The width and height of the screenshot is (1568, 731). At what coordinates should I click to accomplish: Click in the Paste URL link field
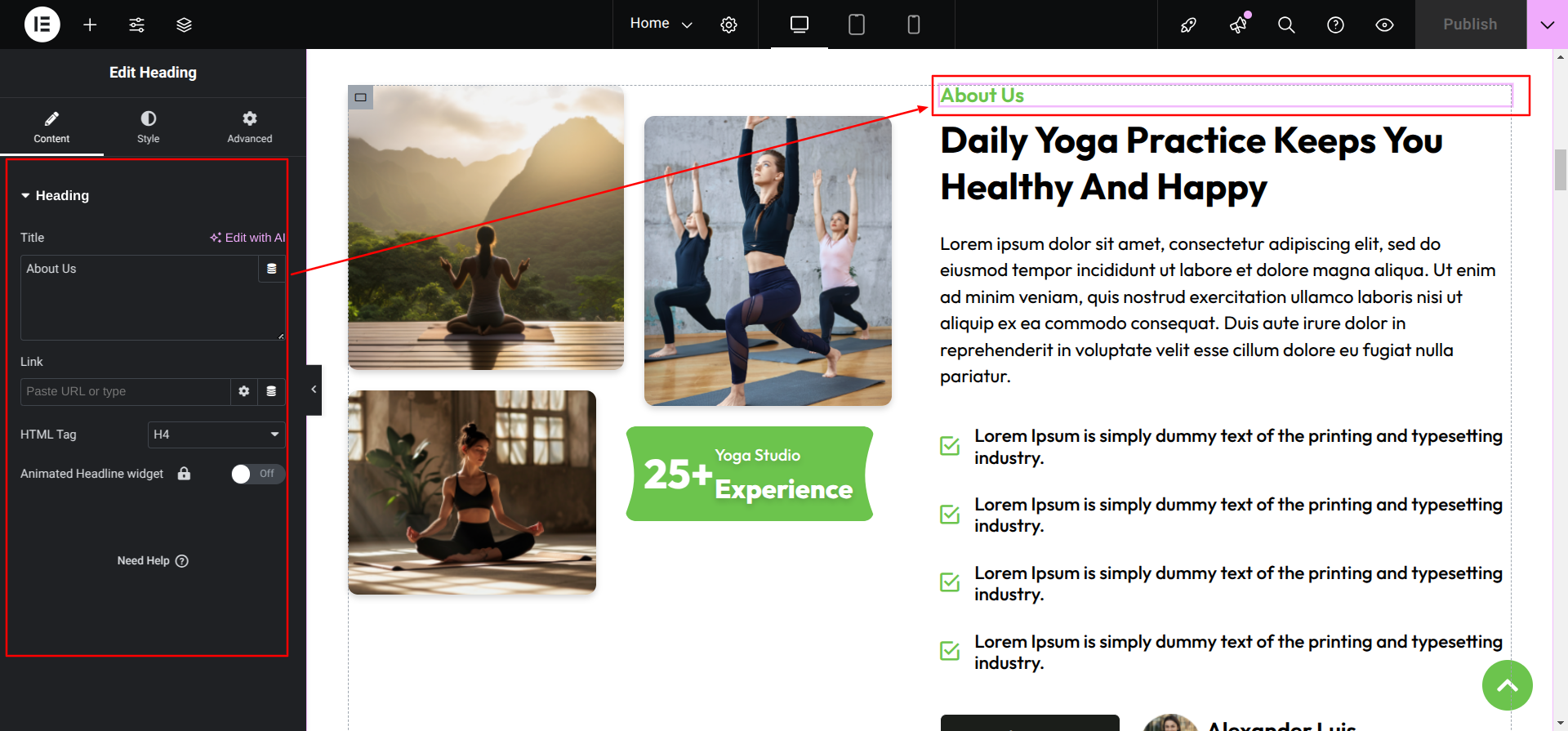[x=126, y=391]
